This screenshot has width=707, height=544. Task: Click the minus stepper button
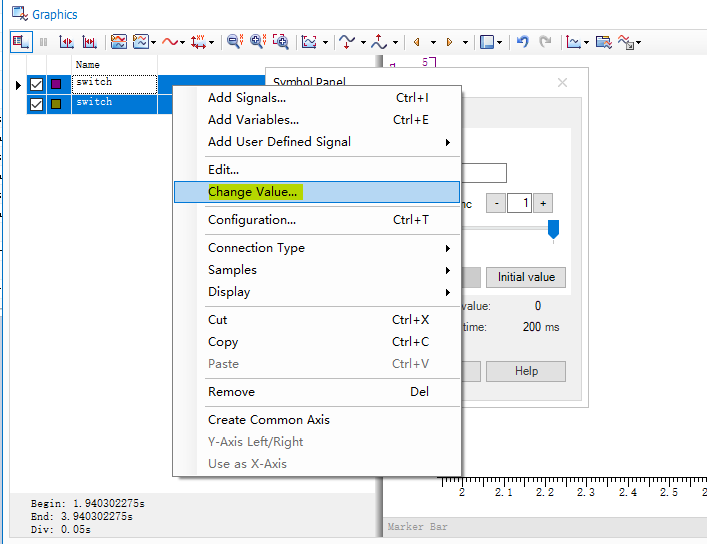point(496,203)
